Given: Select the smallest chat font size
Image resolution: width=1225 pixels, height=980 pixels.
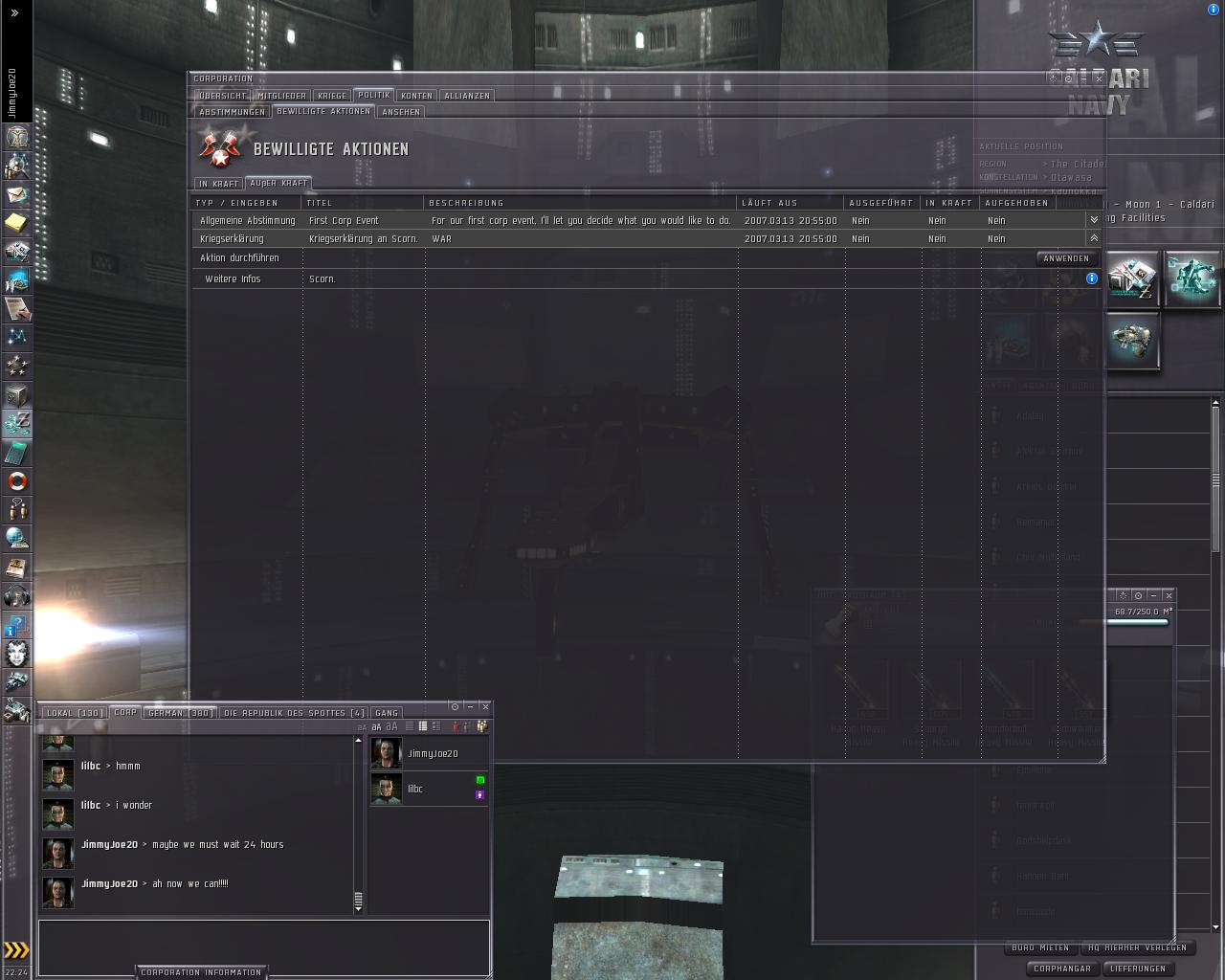Looking at the screenshot, I should [x=362, y=727].
